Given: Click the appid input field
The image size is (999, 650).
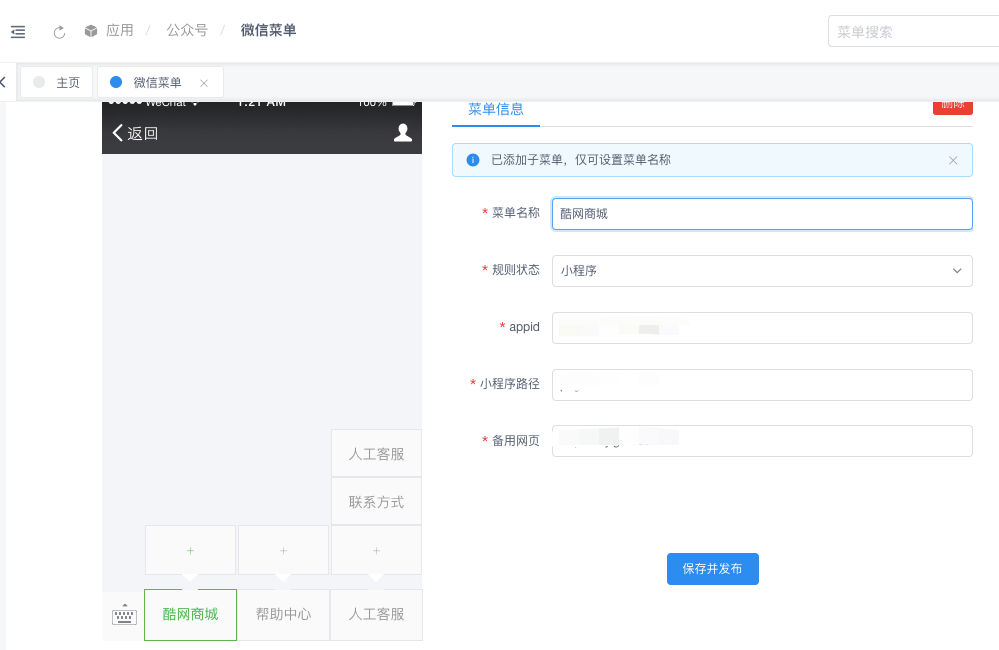Looking at the screenshot, I should coord(762,328).
